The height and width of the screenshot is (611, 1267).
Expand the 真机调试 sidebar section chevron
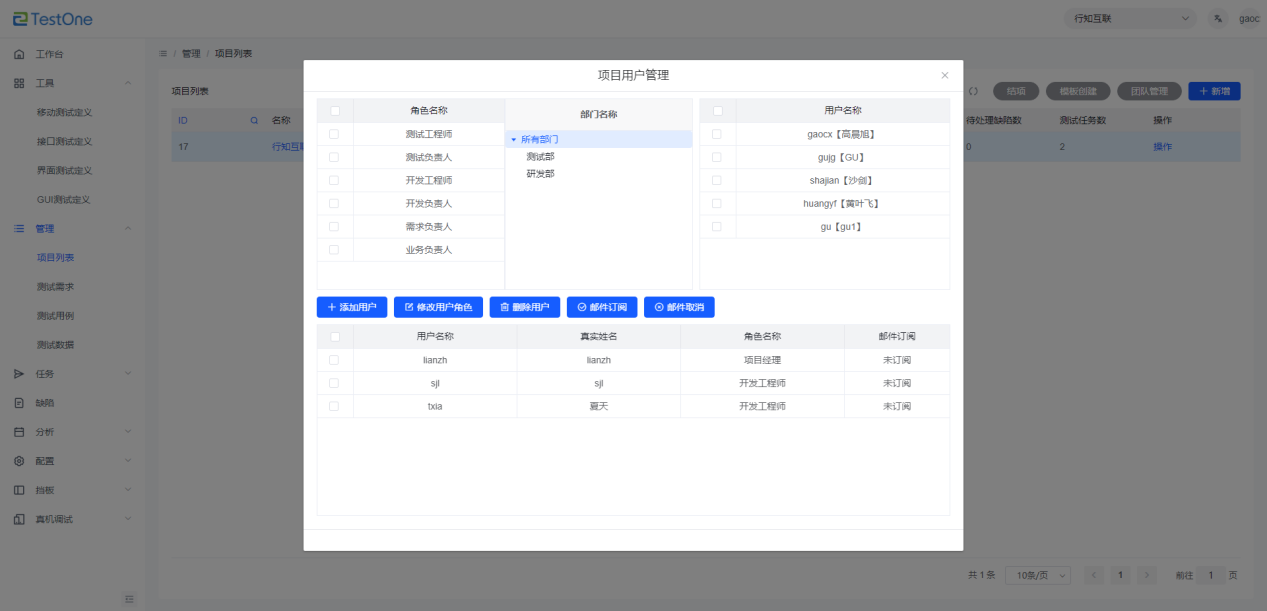pos(128,519)
